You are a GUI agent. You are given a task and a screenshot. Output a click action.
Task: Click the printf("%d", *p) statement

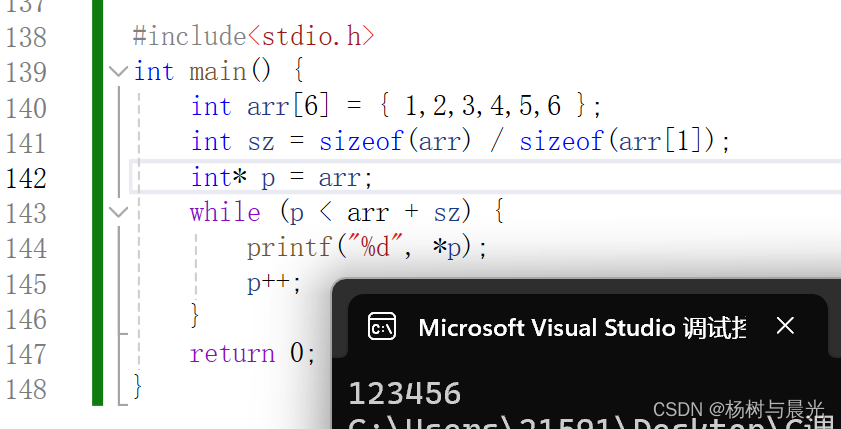click(367, 248)
